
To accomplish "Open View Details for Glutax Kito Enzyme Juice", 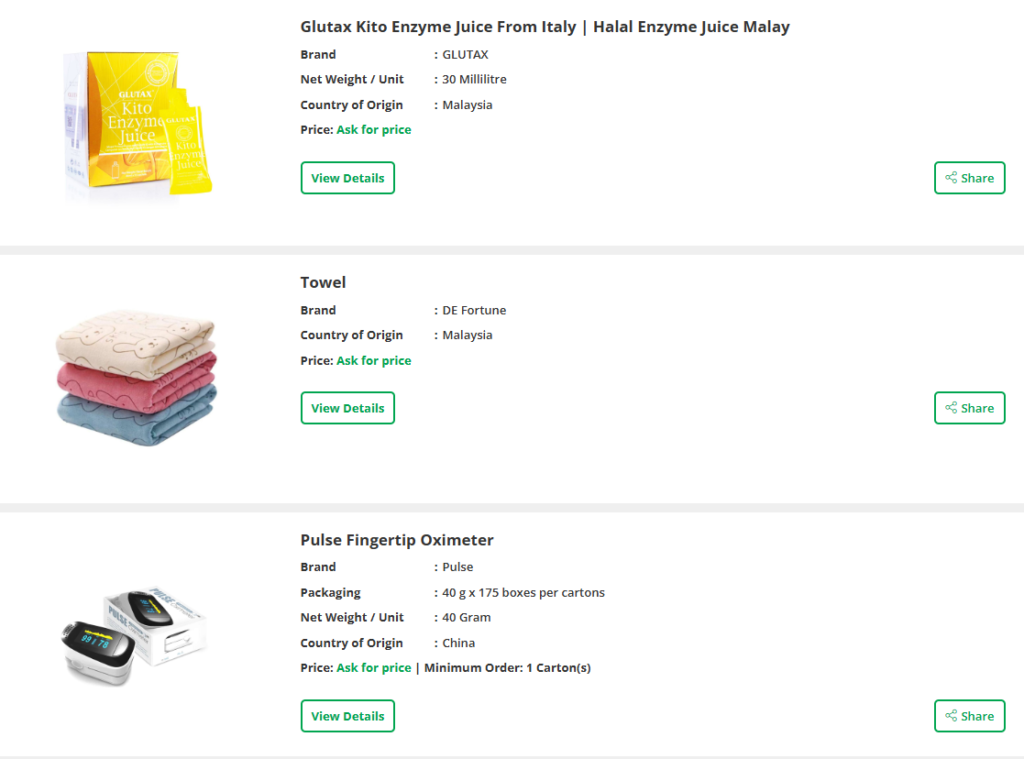I will (x=347, y=178).
